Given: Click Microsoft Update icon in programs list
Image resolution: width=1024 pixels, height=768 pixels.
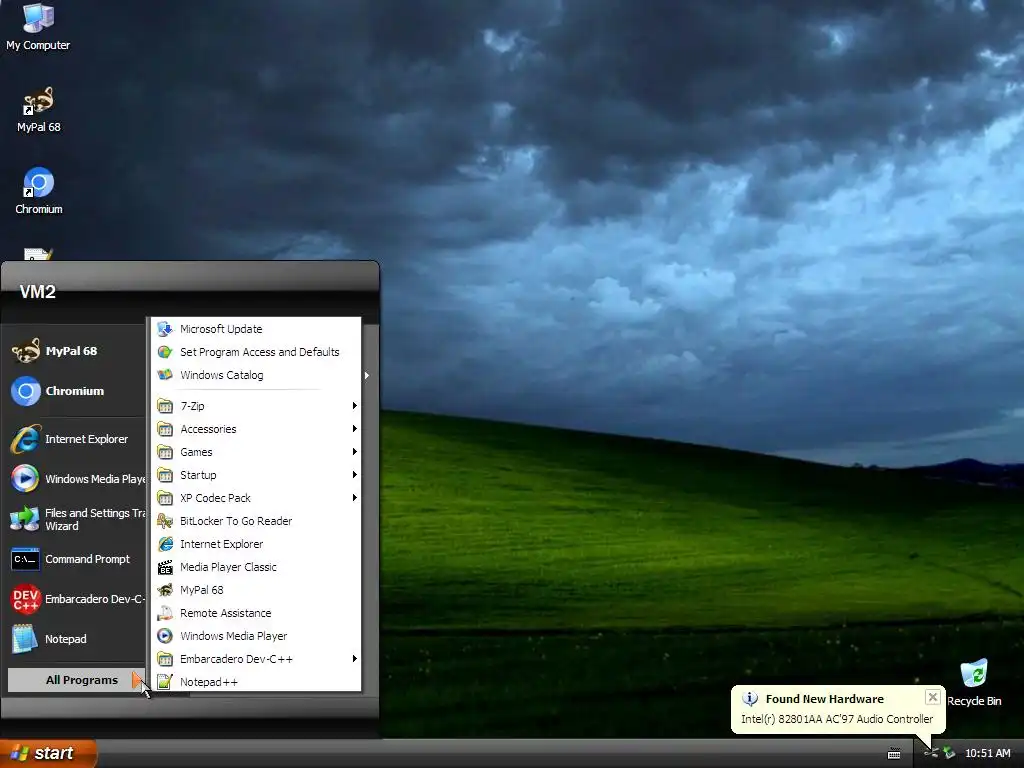Looking at the screenshot, I should tap(165, 329).
